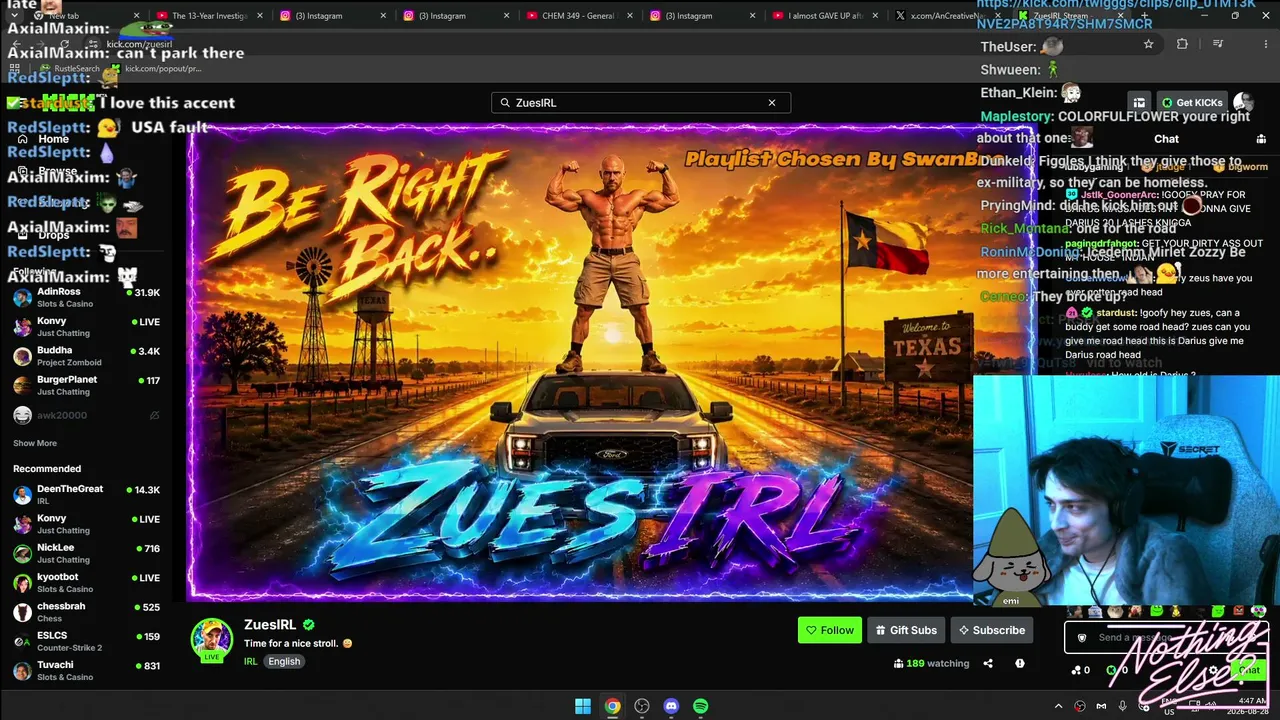
Task: Click the microphone tray icon
Action: 1122,706
